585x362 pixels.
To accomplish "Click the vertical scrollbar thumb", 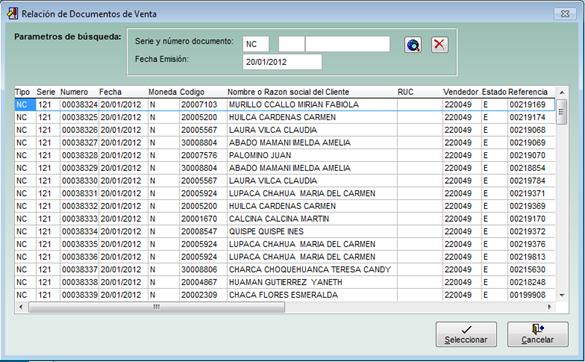I will pyautogui.click(x=562, y=112).
